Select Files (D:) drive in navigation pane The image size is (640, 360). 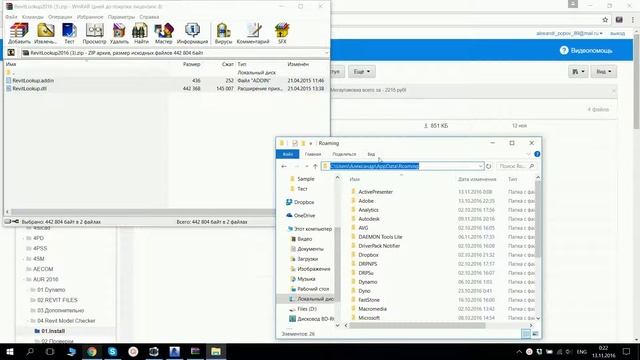(x=303, y=309)
